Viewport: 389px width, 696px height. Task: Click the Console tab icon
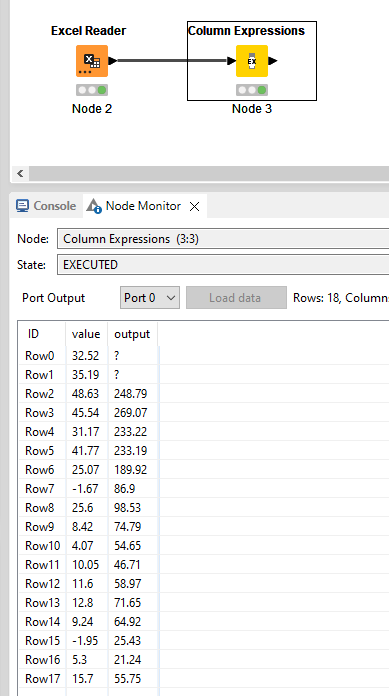coord(22,206)
